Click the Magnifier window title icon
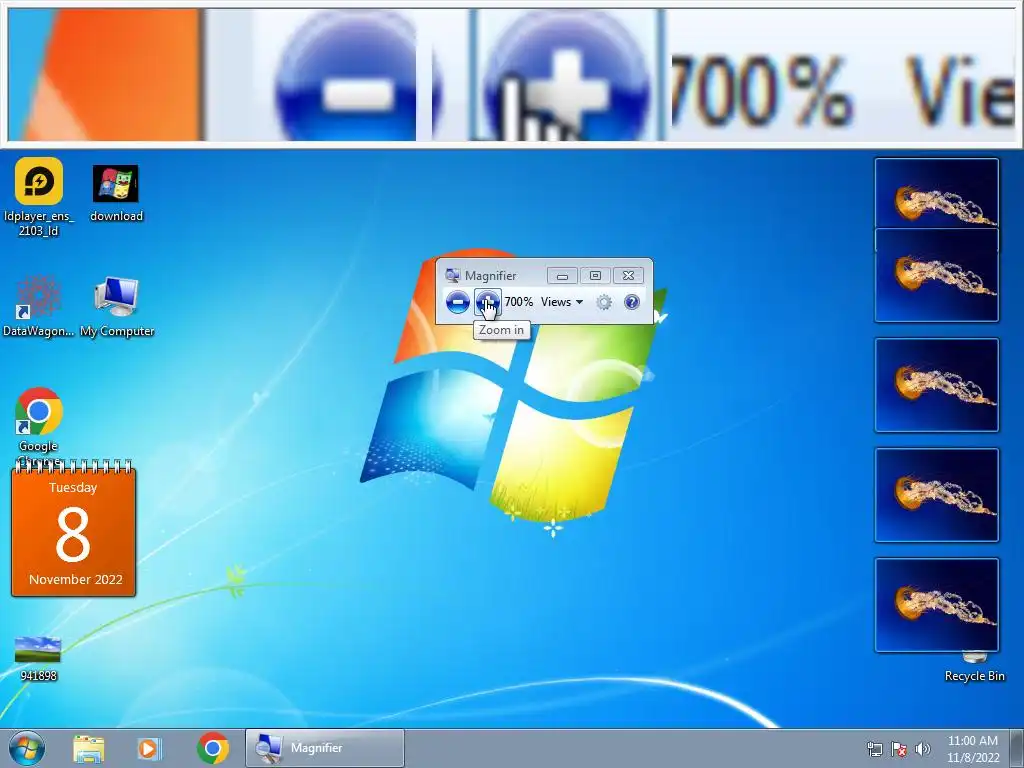The height and width of the screenshot is (768, 1024). (x=452, y=276)
